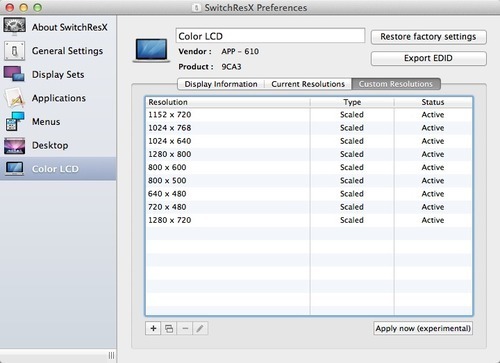Screen dimensions: 500x363
Task: Select the 1024 x 640 row
Action: (x=309, y=141)
